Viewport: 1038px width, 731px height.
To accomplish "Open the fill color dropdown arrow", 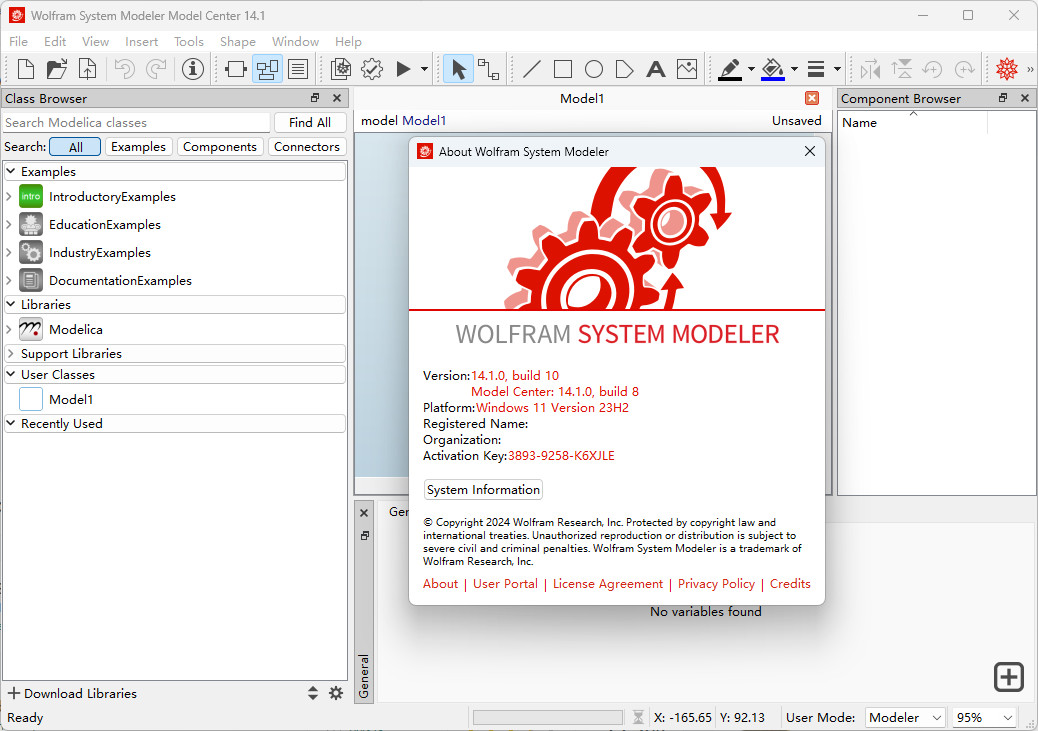I will tap(794, 69).
